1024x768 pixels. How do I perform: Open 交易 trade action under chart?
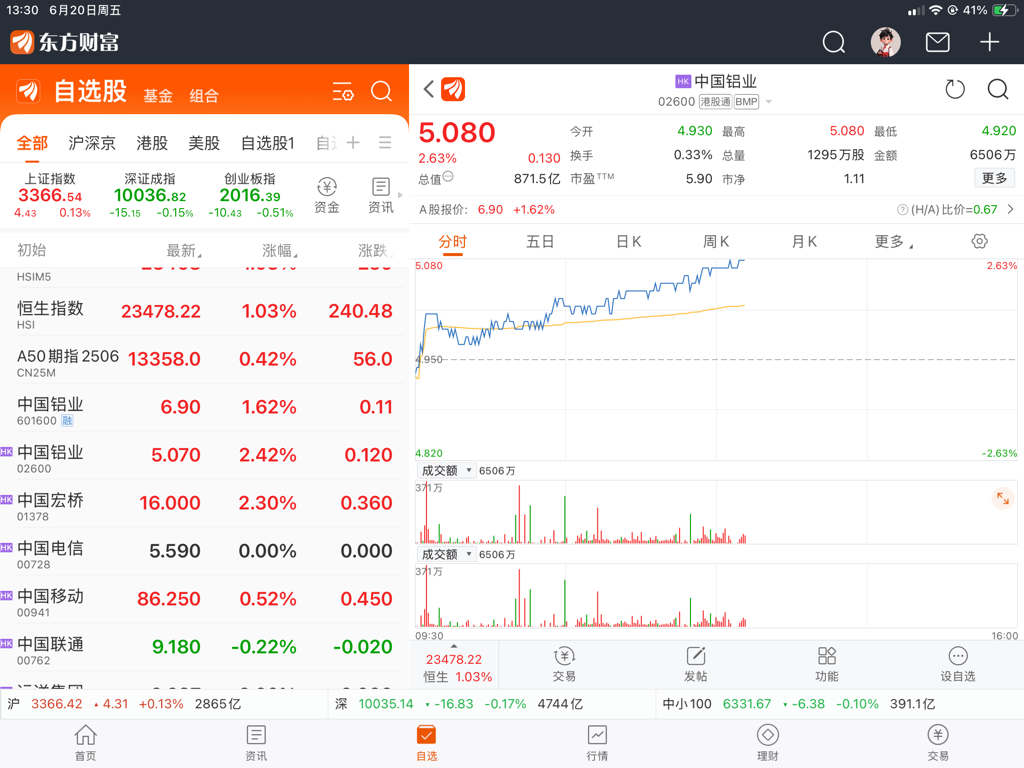click(x=564, y=665)
